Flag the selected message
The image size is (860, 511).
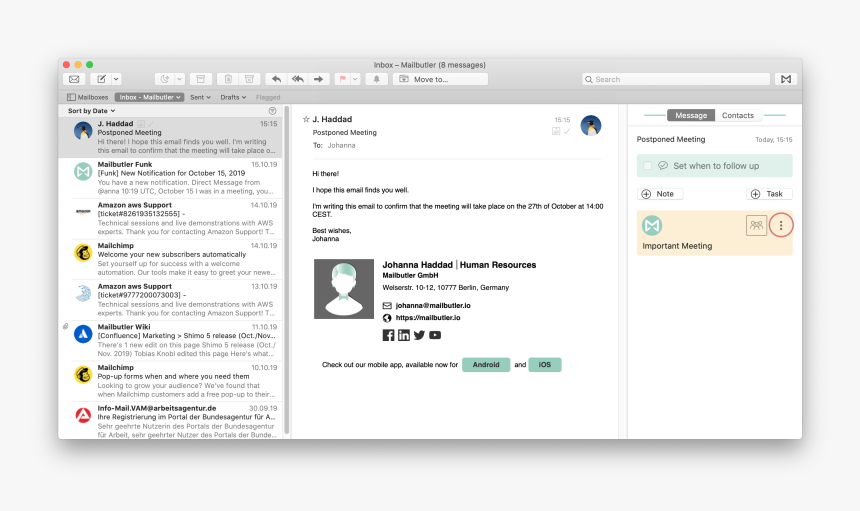pos(343,79)
